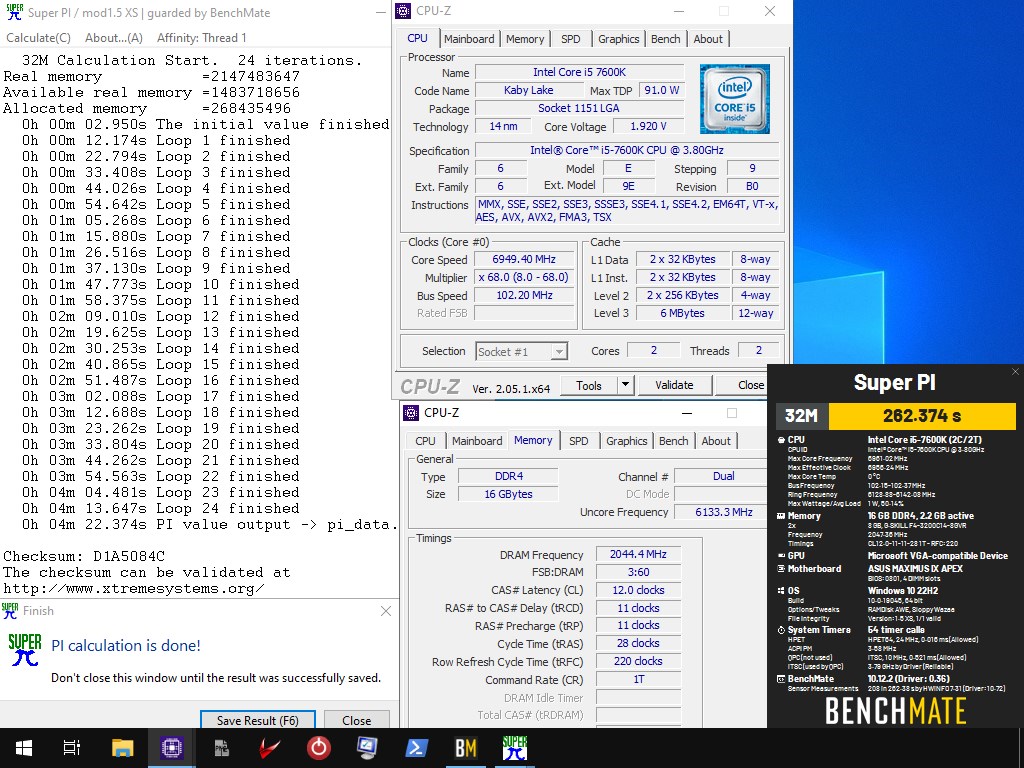Select Memory tab in lower CPU-Z window
The width and height of the screenshot is (1024, 768).
(533, 440)
